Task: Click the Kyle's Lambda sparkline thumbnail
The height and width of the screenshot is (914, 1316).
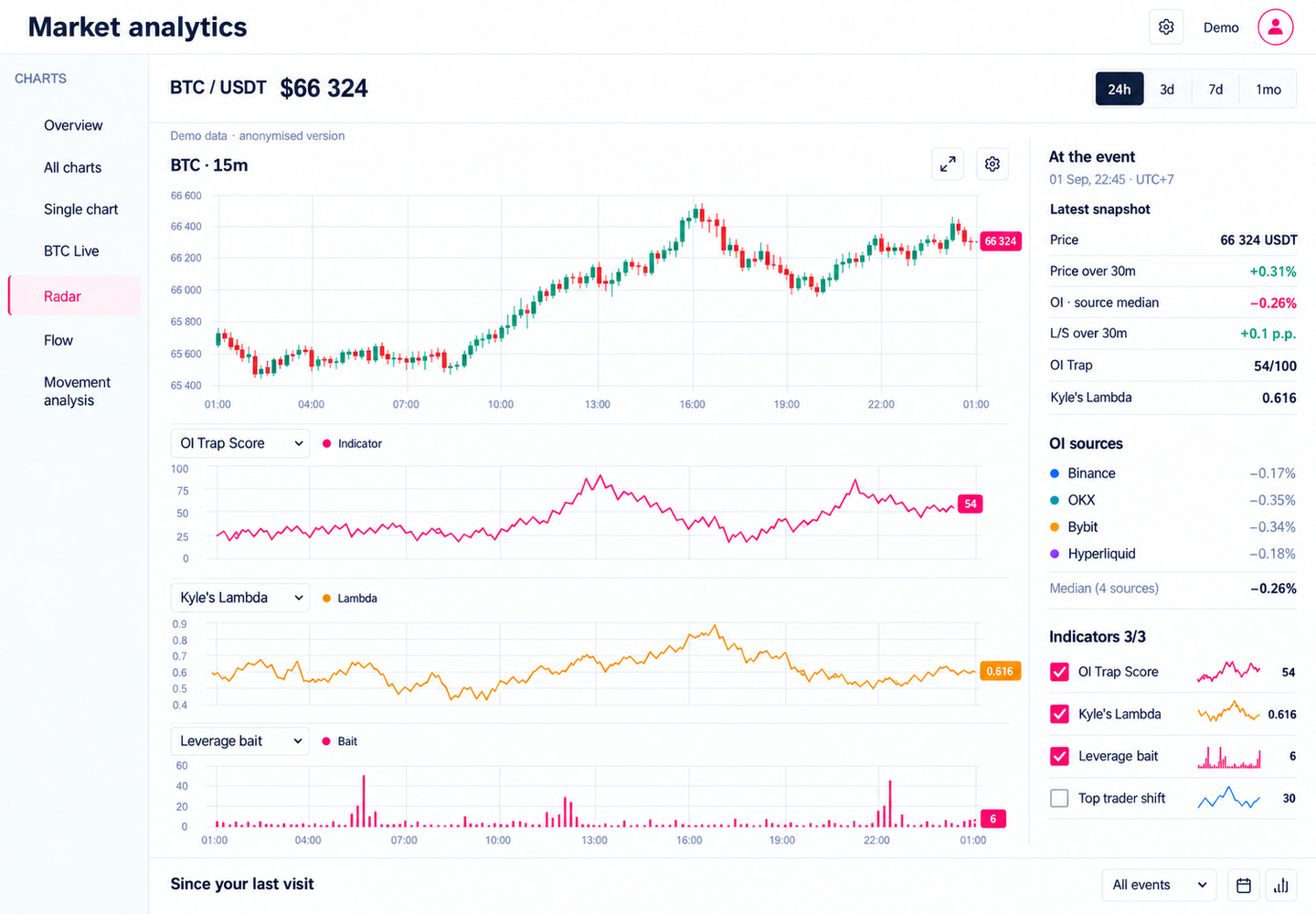Action: click(1229, 714)
